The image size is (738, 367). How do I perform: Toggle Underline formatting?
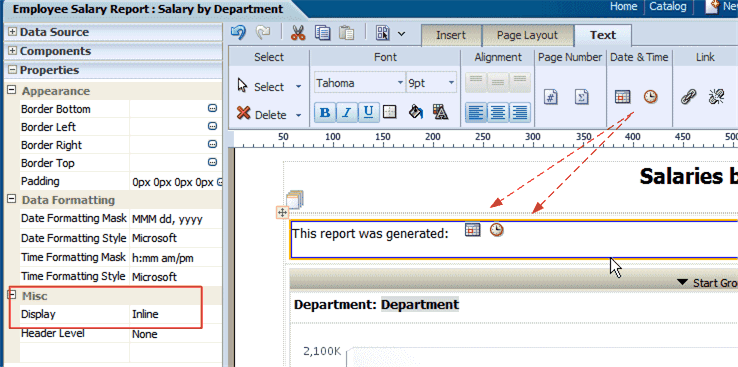pos(369,112)
